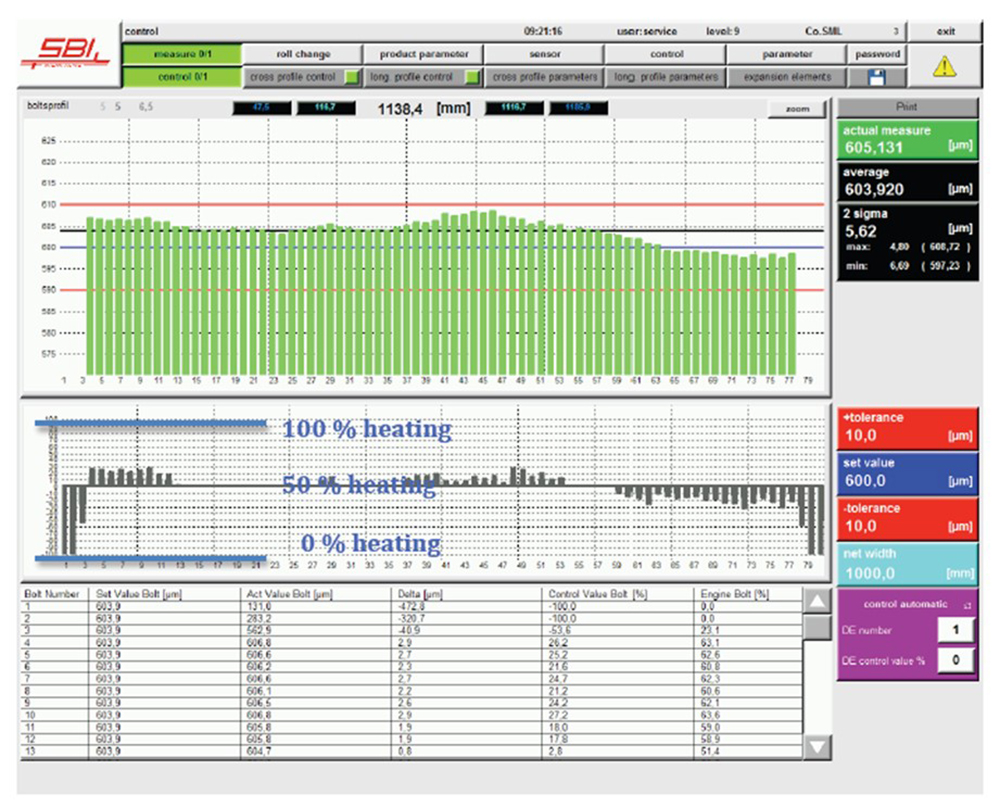Toggle the control 0/1 button
The width and height of the screenshot is (1000, 807).
182,77
